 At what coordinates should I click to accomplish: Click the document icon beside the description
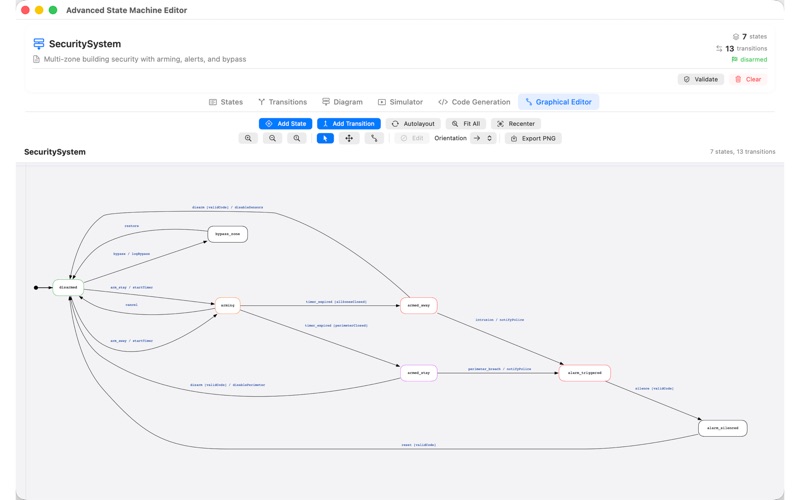tap(36, 59)
